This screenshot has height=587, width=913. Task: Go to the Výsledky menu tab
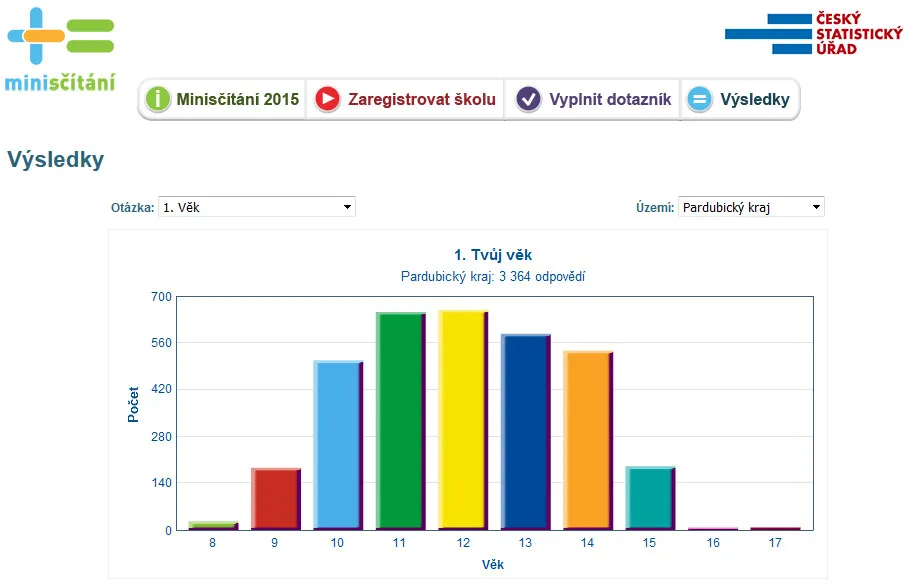(x=739, y=99)
